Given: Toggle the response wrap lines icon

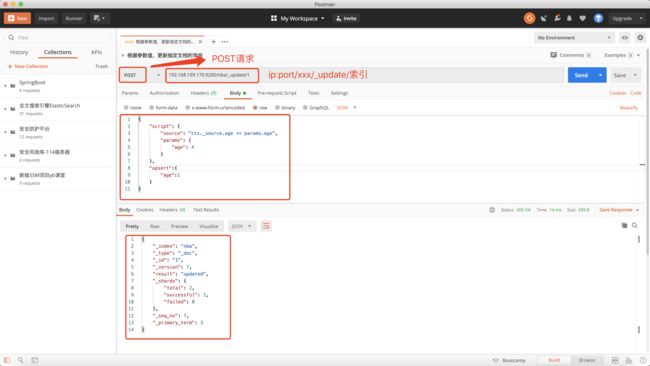Looking at the screenshot, I should pos(266,226).
